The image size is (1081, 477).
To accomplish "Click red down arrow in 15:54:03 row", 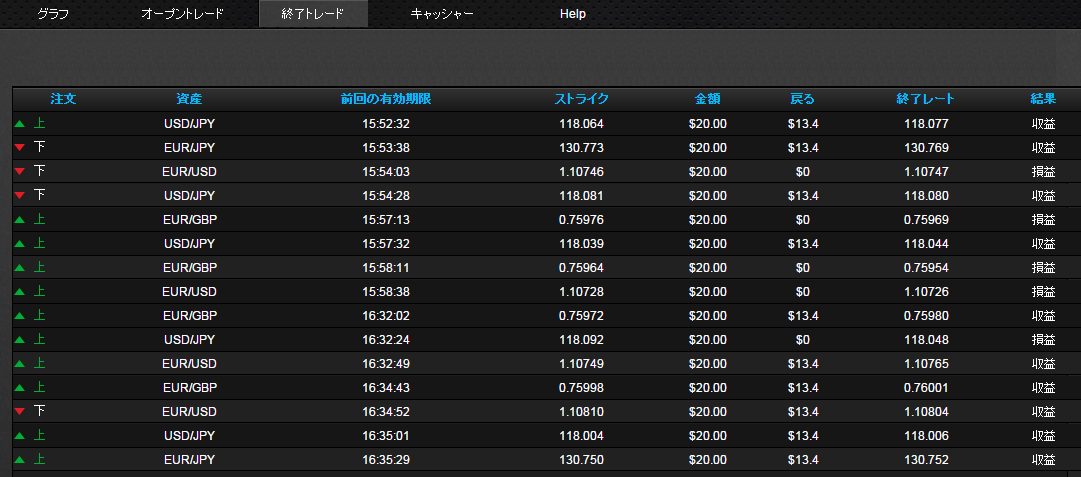I will click(20, 172).
